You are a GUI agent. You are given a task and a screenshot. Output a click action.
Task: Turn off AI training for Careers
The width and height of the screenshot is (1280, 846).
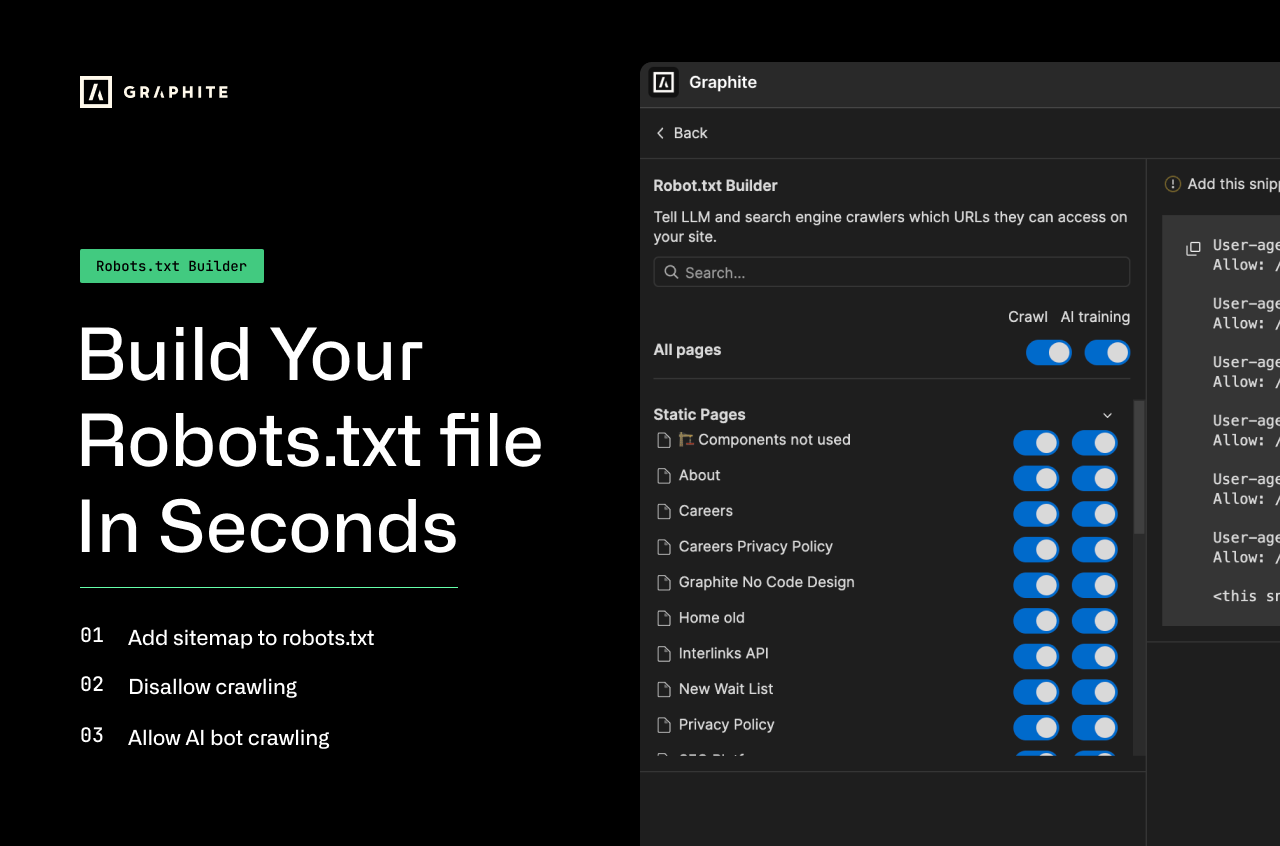[1094, 513]
